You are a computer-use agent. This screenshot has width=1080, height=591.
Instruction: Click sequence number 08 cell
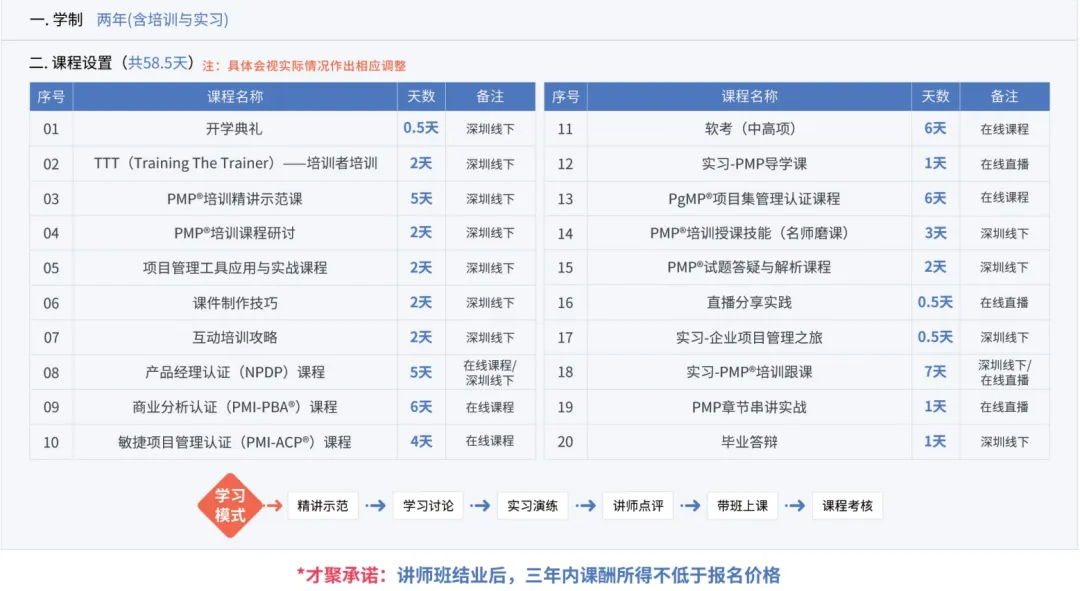pos(51,373)
